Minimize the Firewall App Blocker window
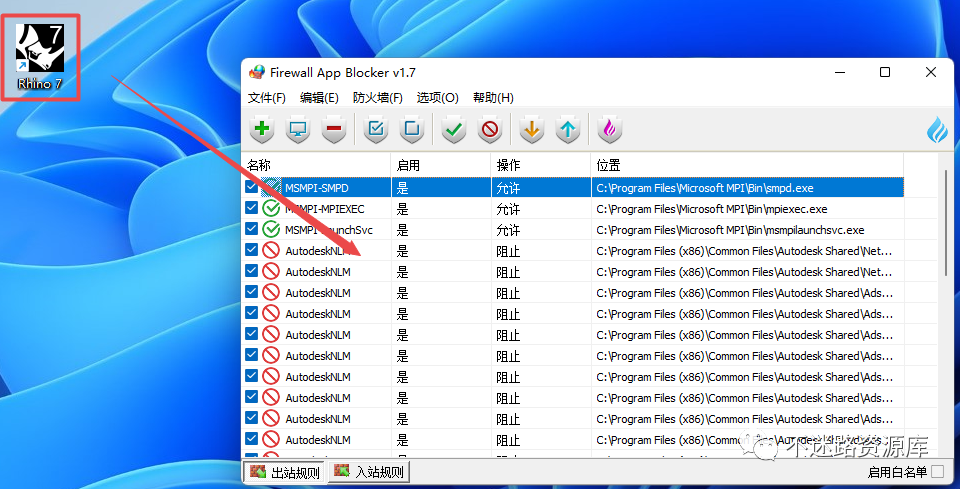 tap(839, 72)
